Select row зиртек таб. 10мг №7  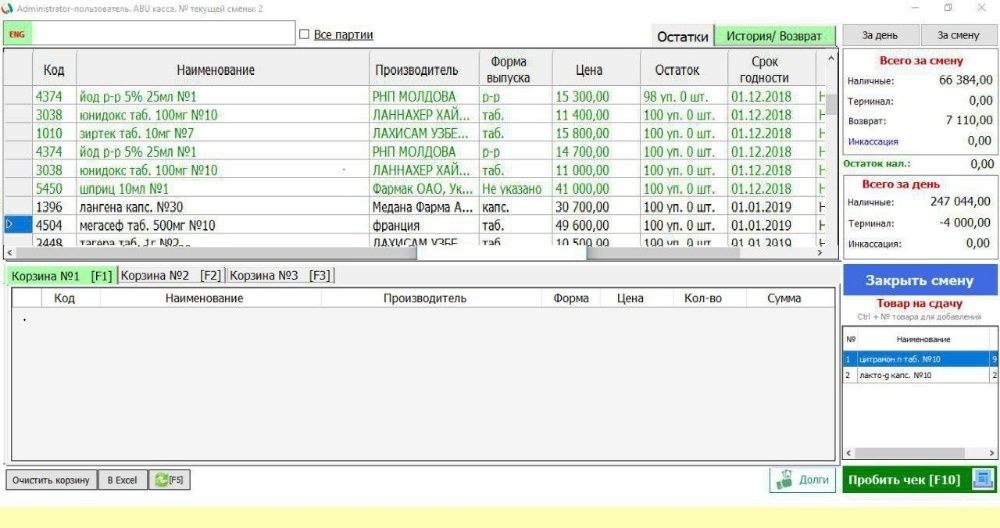[415, 133]
